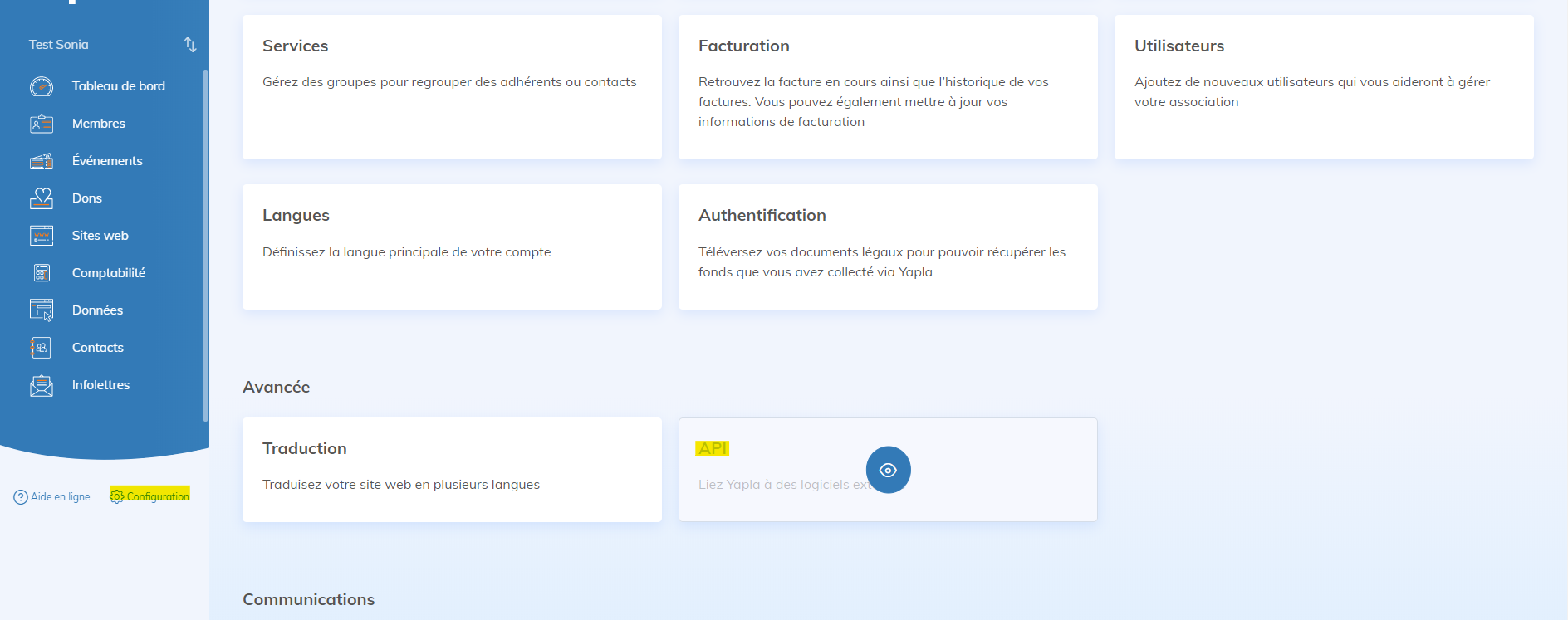Click the Données table icon
1568x620 pixels.
[x=42, y=310]
